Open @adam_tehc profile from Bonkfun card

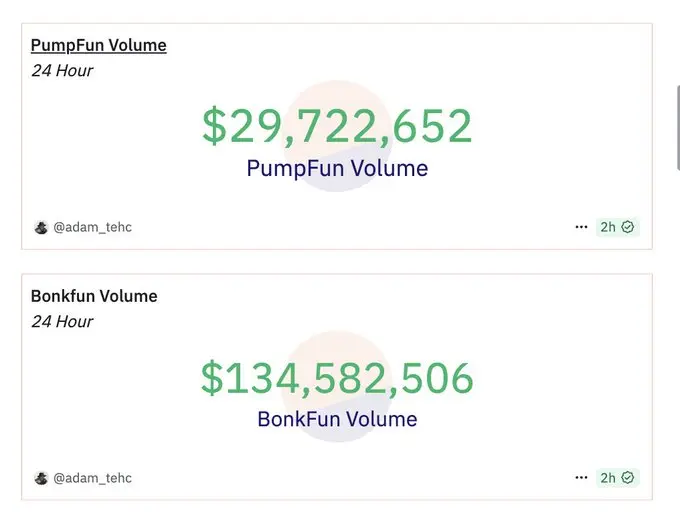click(x=92, y=478)
